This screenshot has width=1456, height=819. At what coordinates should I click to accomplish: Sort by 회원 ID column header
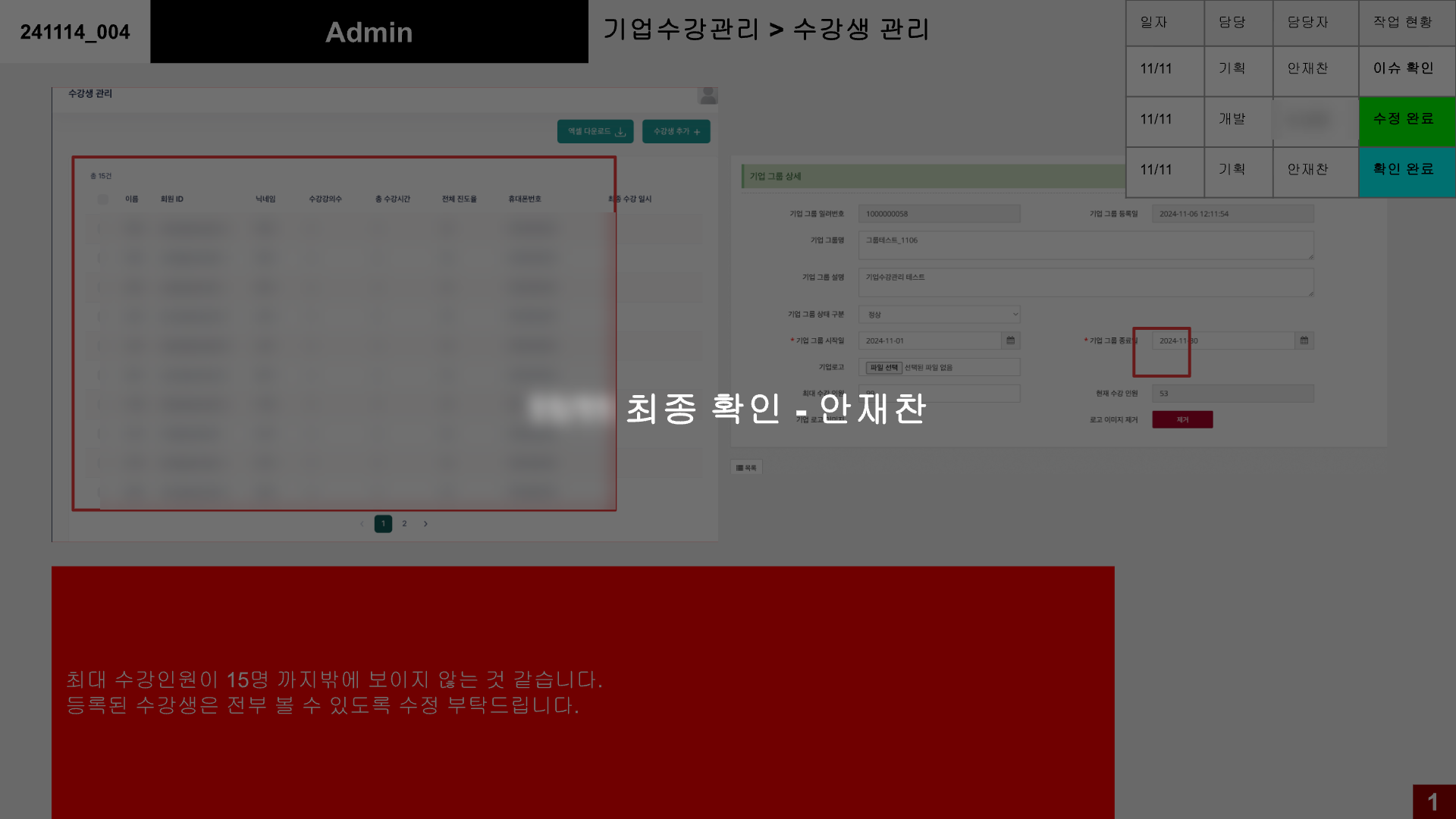click(172, 199)
